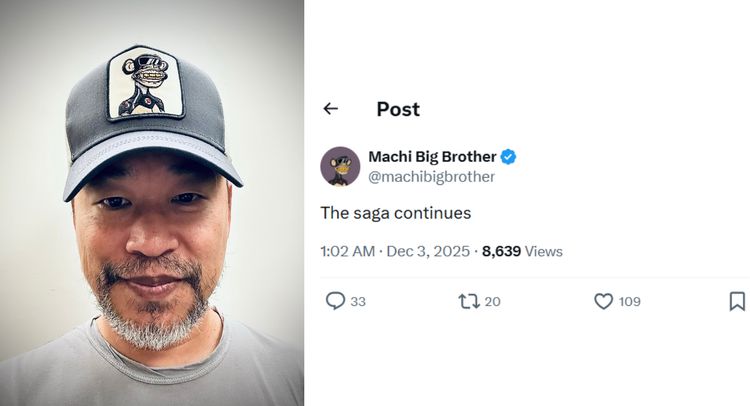
Task: Click the ape patch on the cap
Action: pos(146,84)
